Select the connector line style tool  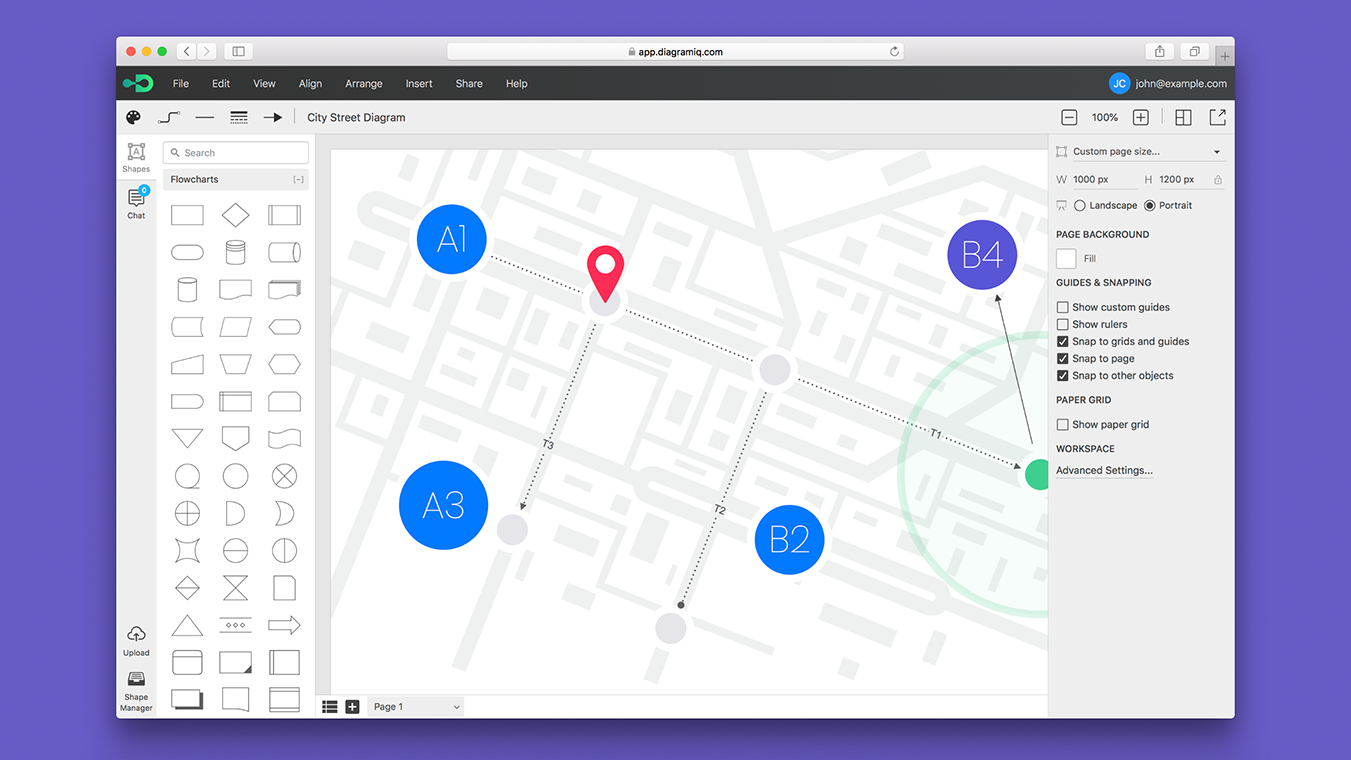point(168,117)
